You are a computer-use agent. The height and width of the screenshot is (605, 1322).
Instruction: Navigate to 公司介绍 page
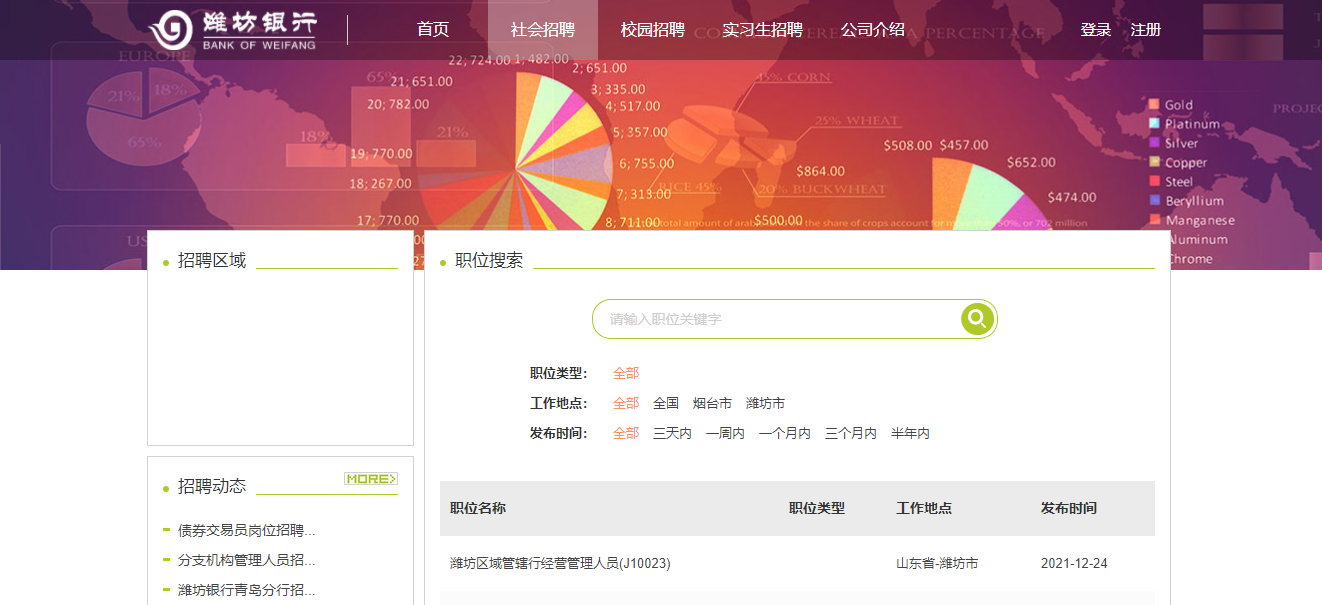tap(872, 30)
